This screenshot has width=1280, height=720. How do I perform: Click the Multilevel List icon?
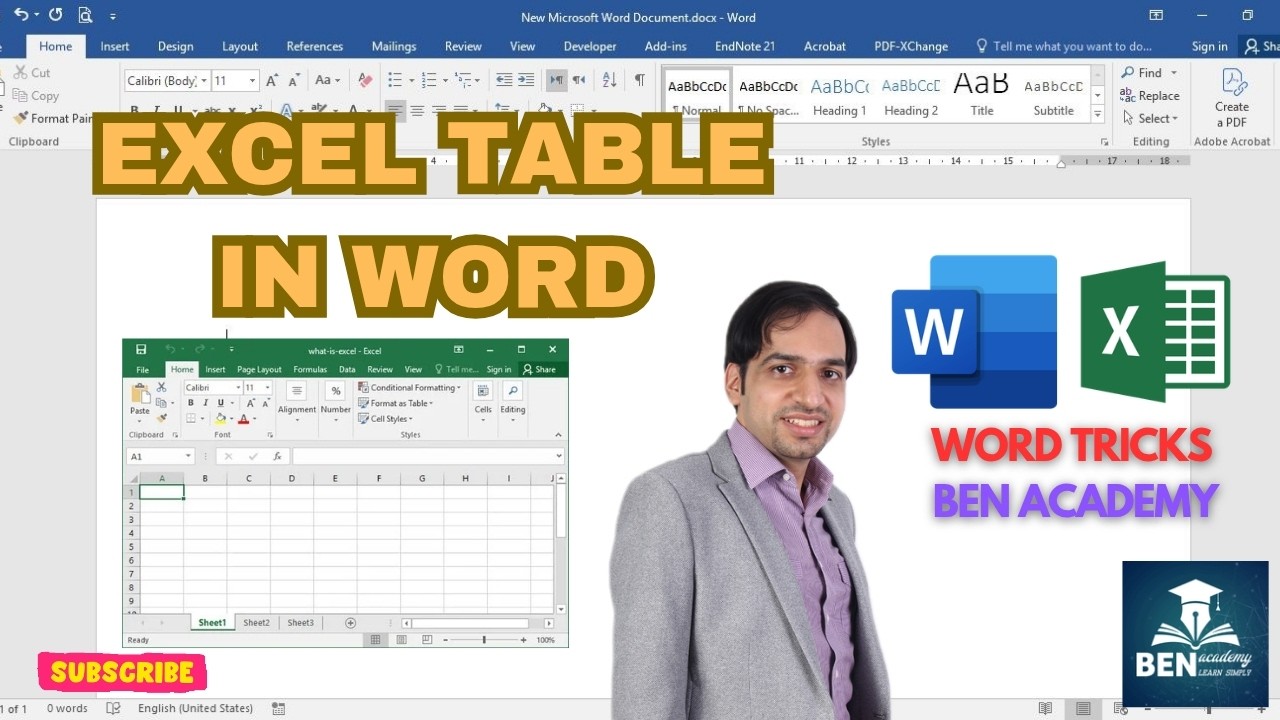pos(463,80)
